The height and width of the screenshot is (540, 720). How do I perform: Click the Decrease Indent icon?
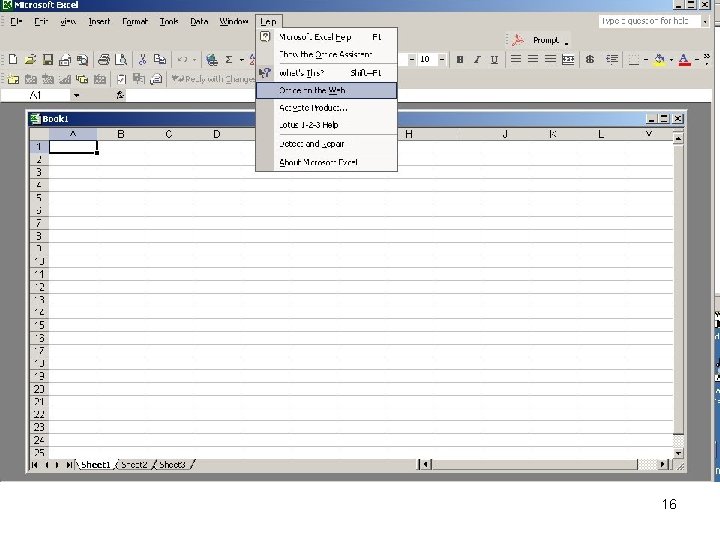[x=612, y=59]
